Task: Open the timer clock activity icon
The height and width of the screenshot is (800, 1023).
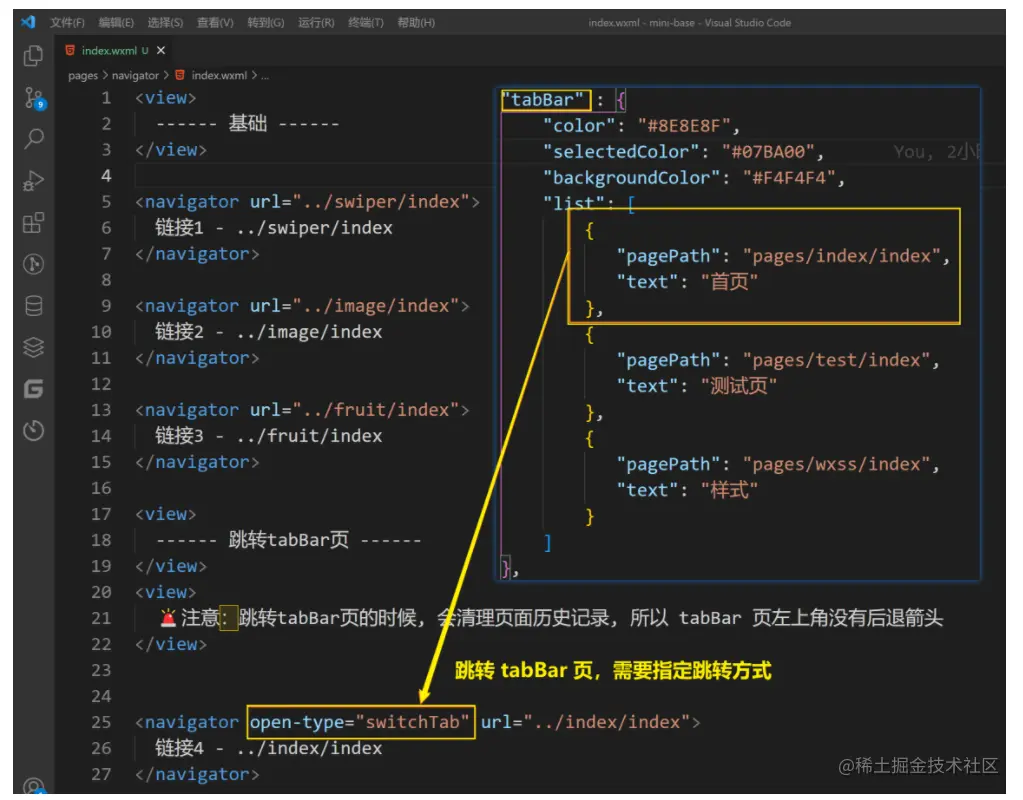Action: tap(33, 430)
